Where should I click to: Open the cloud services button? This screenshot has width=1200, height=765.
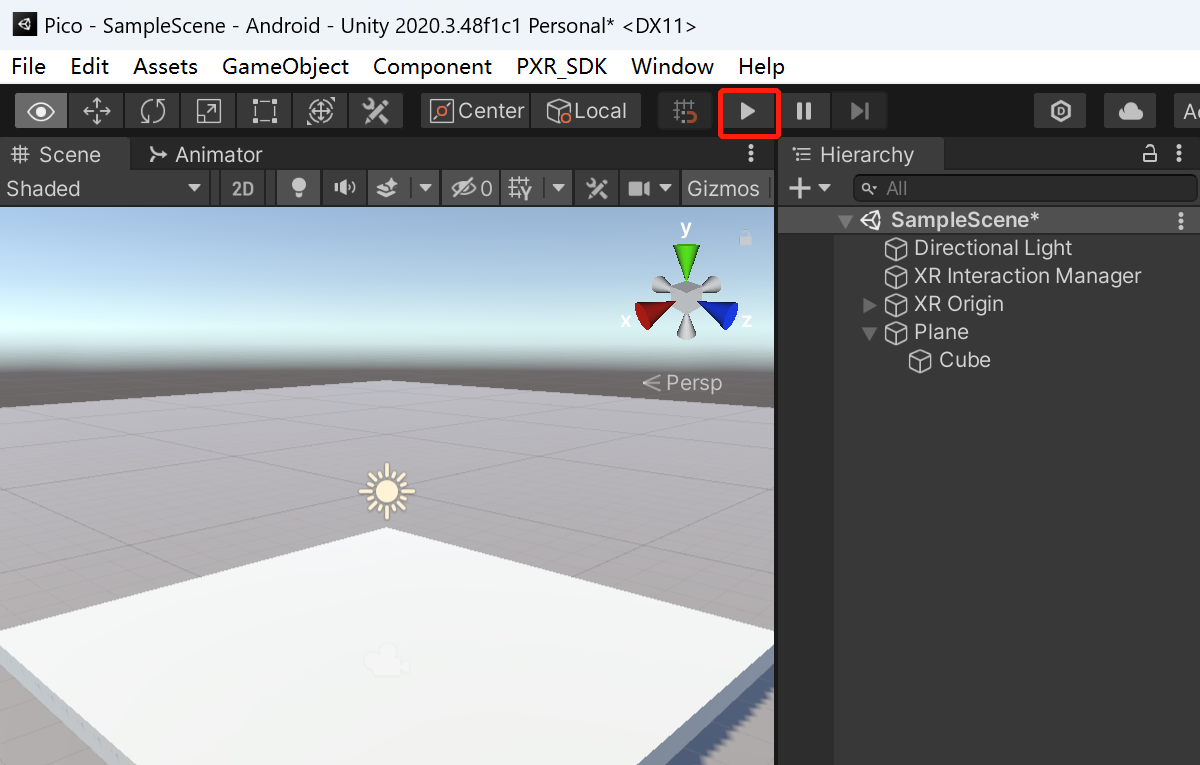point(1130,111)
